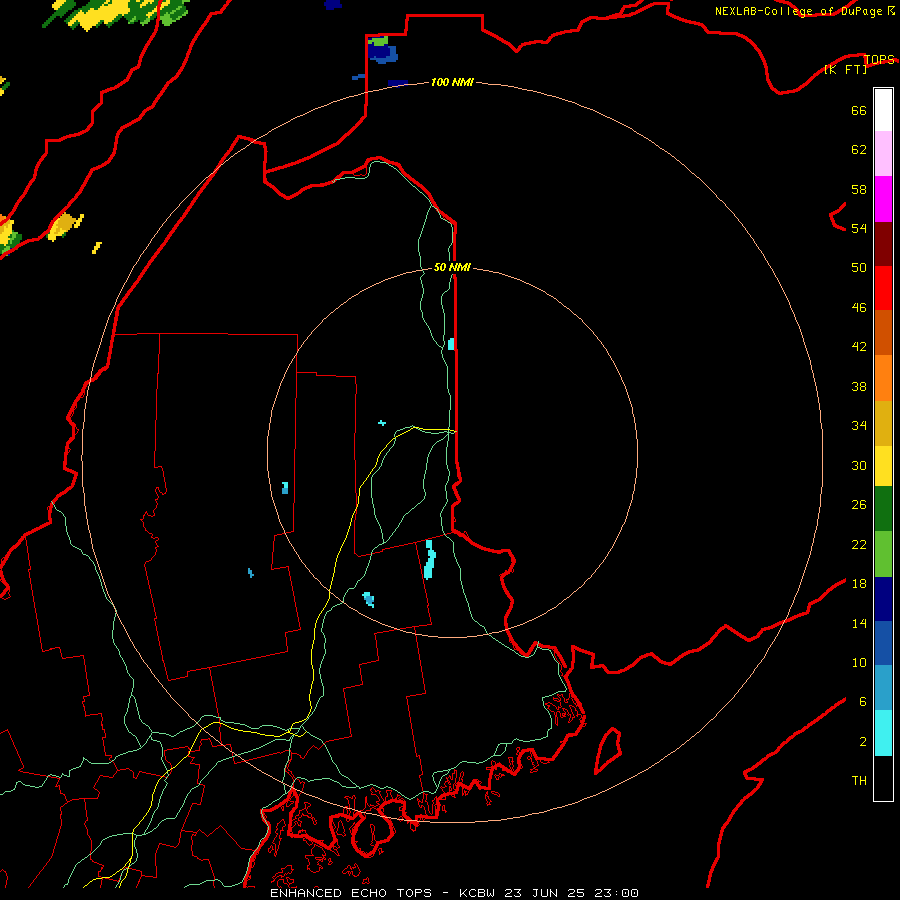Click the legend value 50
Viewport: 900px width, 900px height.
859,267
